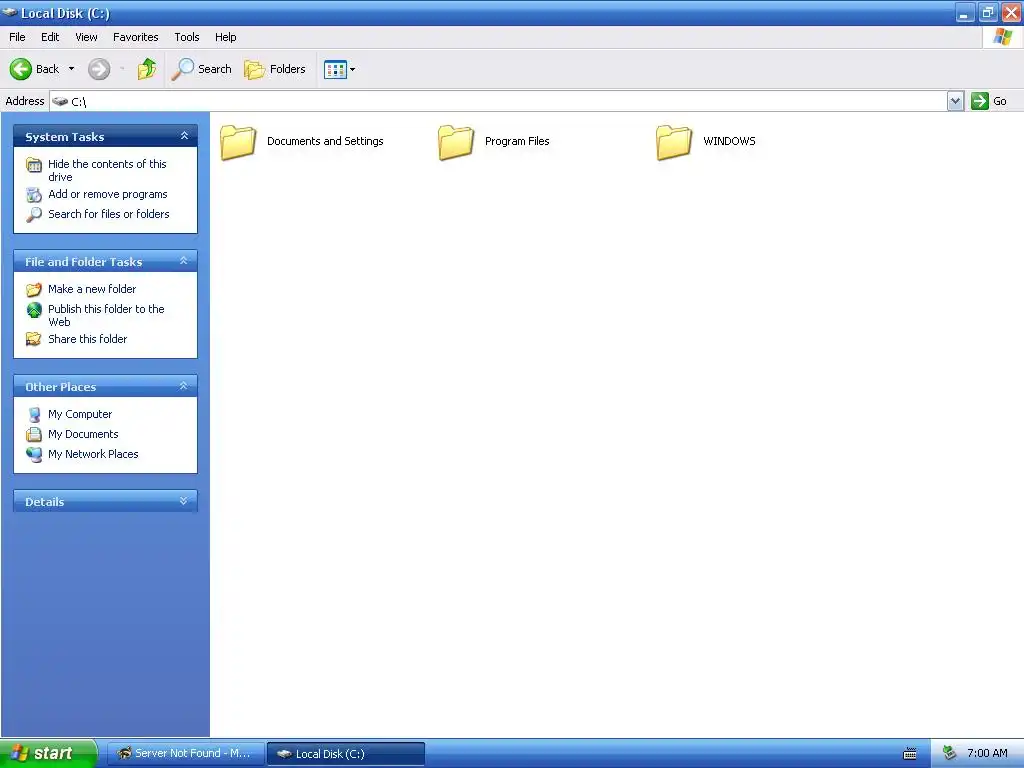Go to My Network Places link
The width and height of the screenshot is (1024, 768).
click(x=93, y=454)
